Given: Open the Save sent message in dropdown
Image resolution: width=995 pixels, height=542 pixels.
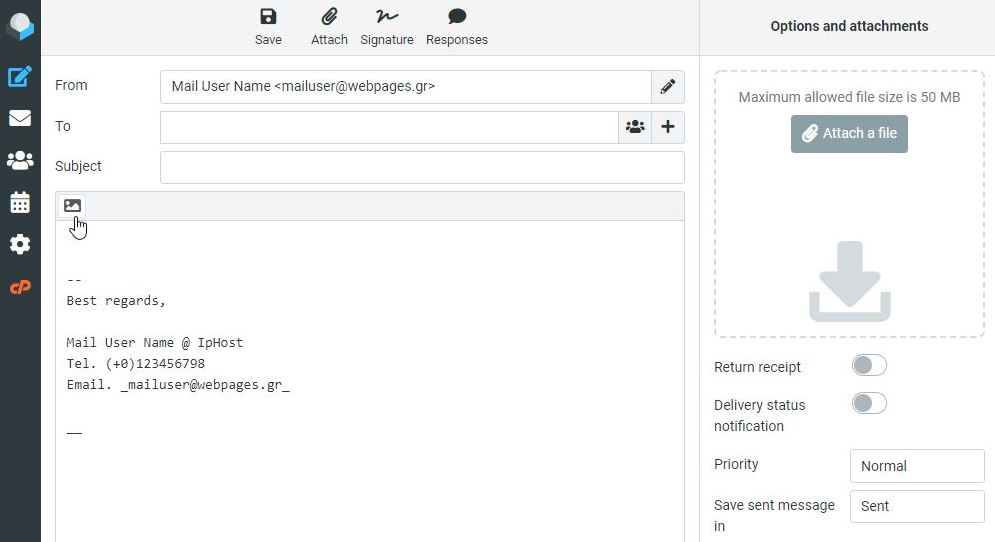Looking at the screenshot, I should point(917,506).
